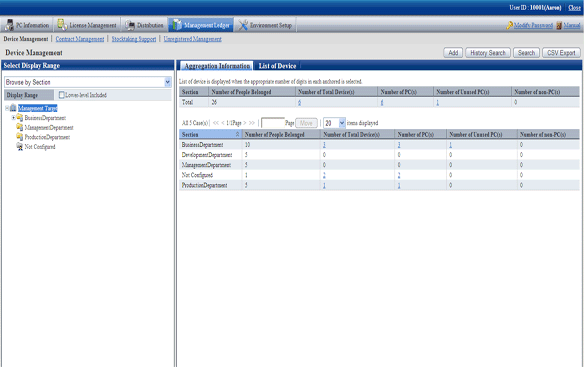584x367 pixels.
Task: Click the Close link at top right
Action: [x=574, y=7]
